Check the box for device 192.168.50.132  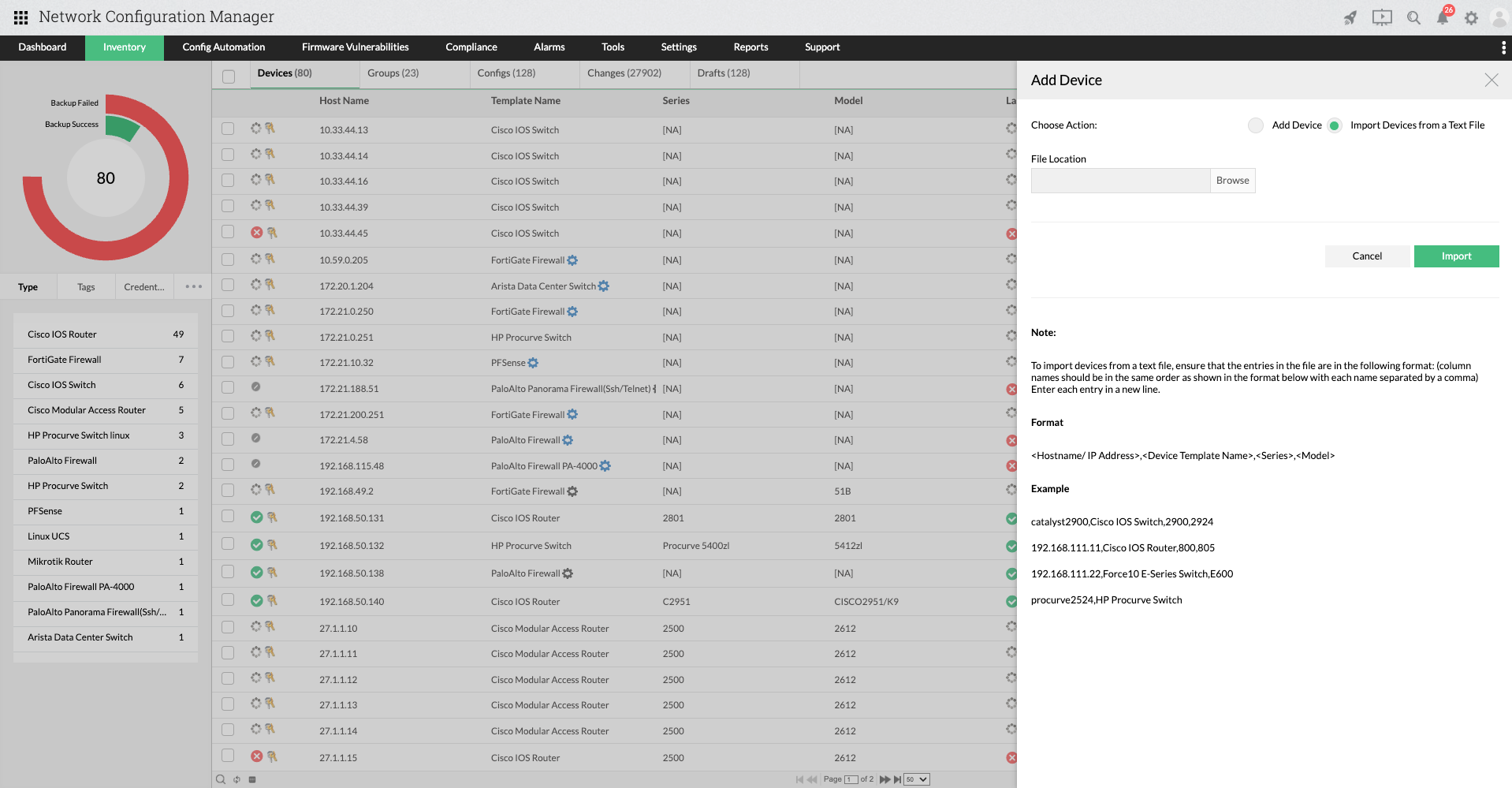[228, 543]
